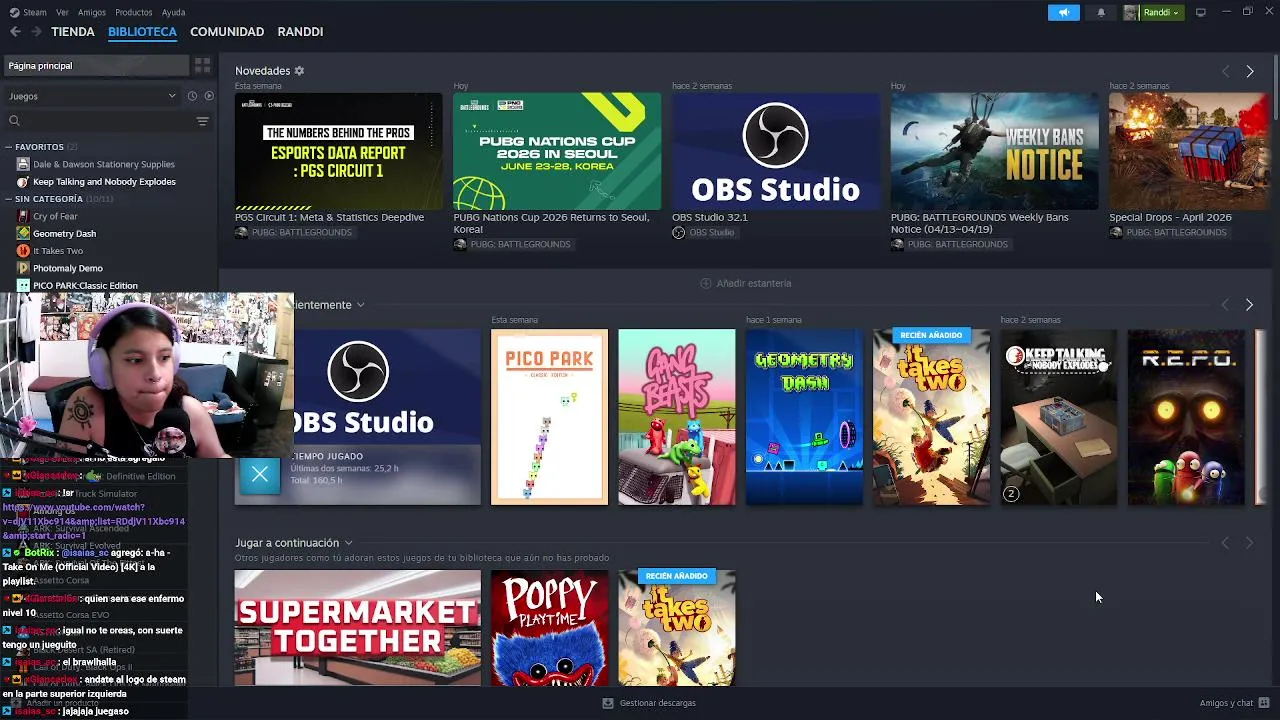Open R.E.P.O. game cover
This screenshot has width=1280, height=720.
click(x=1186, y=417)
